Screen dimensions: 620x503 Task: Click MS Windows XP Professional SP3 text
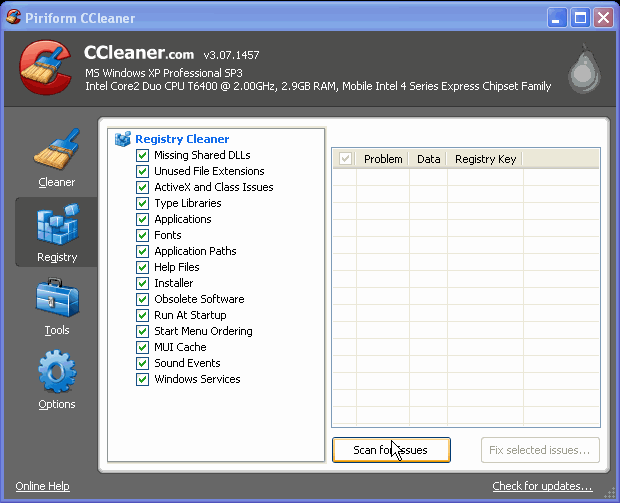click(x=164, y=73)
